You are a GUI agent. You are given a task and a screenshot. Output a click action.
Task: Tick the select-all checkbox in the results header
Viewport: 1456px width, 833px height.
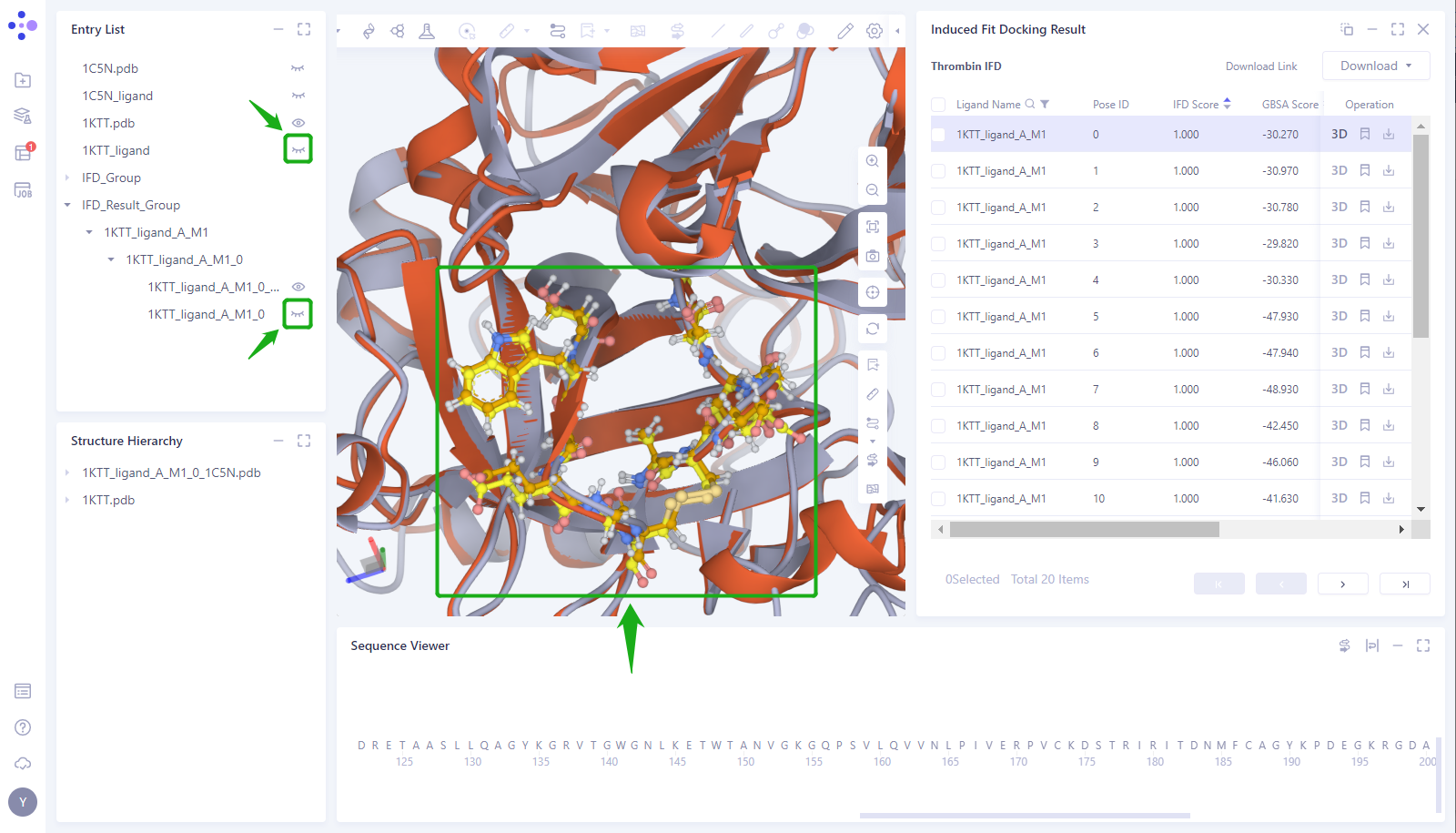(x=937, y=104)
